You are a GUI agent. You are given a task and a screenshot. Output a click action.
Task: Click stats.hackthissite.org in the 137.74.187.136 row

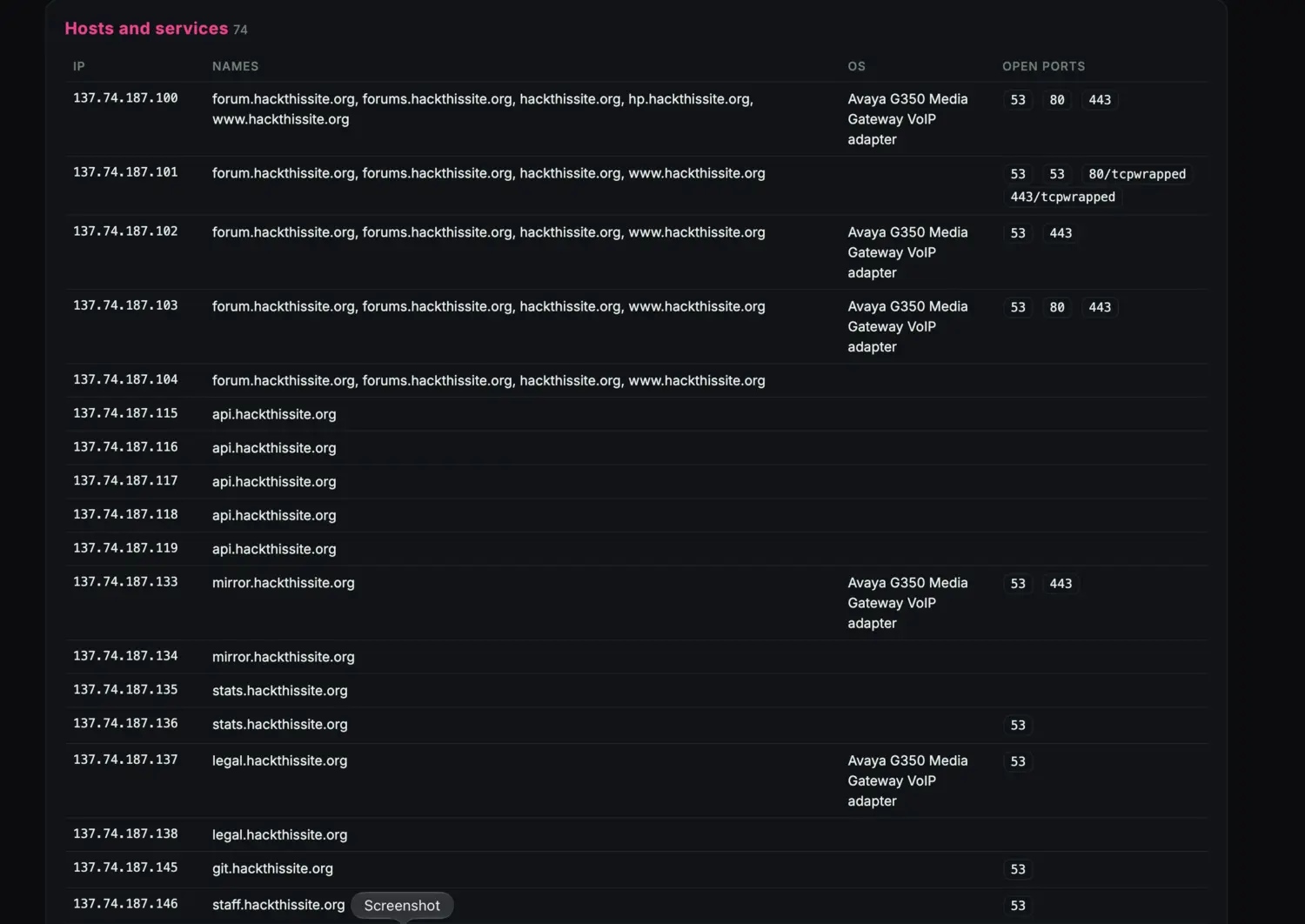(280, 725)
